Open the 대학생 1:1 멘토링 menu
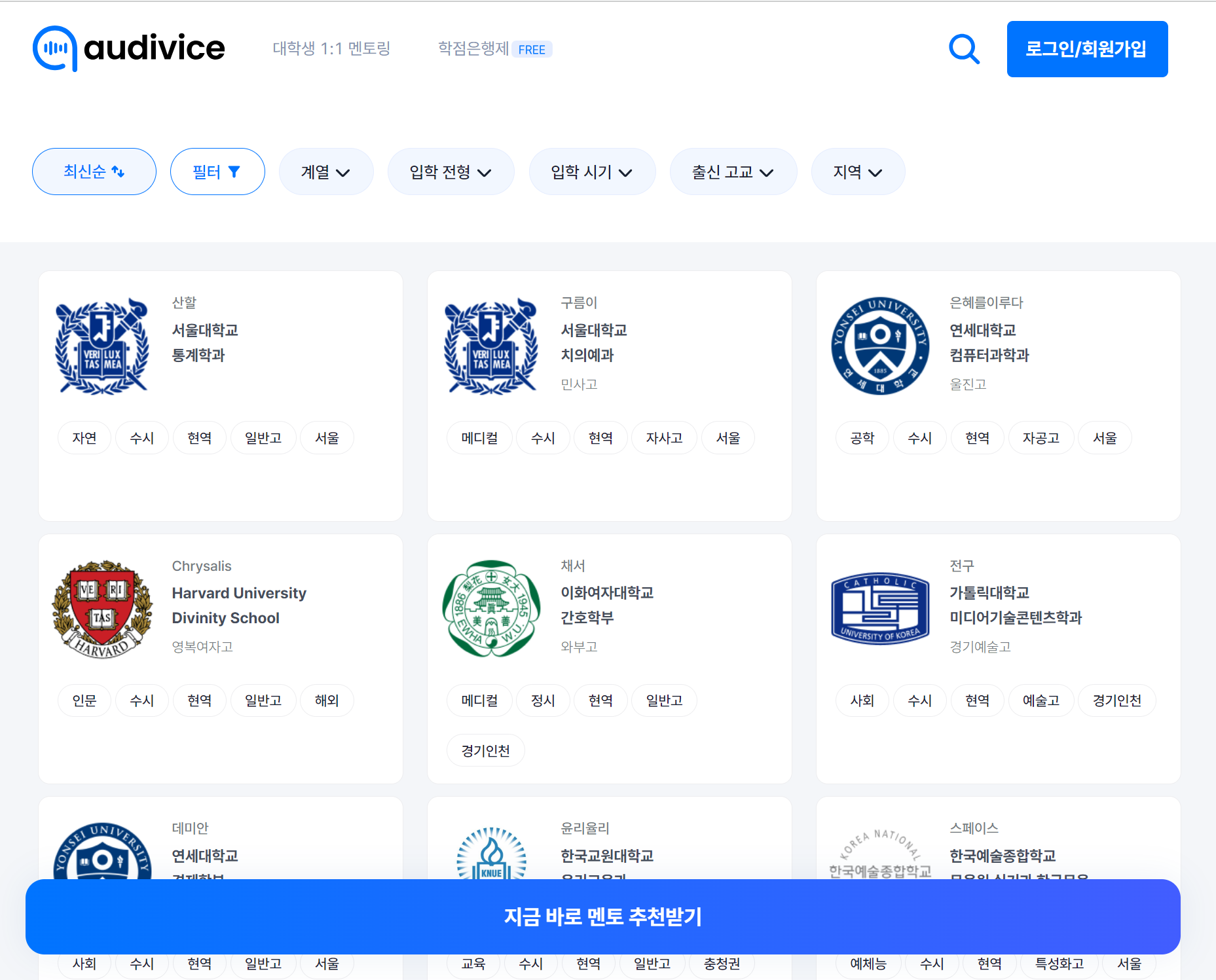 point(331,48)
